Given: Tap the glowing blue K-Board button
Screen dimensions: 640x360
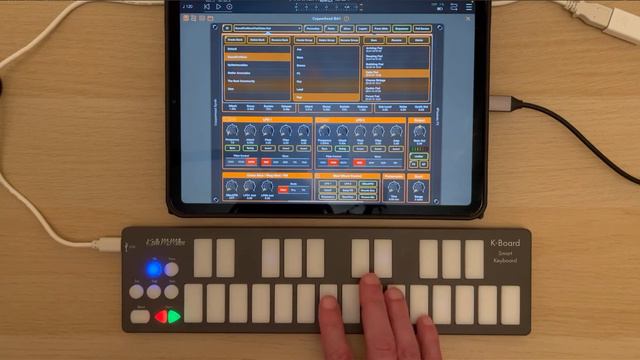Looking at the screenshot, I should [x=154, y=269].
